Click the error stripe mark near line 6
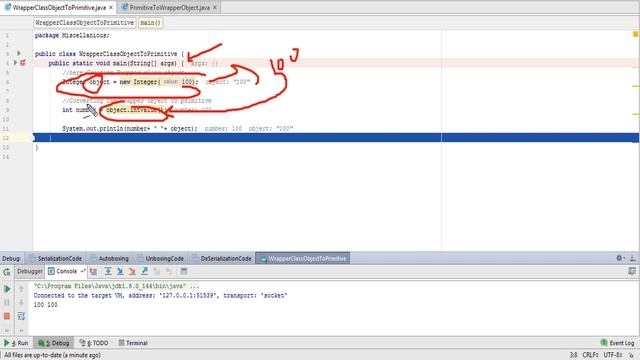The height and width of the screenshot is (360, 640). coord(636,86)
